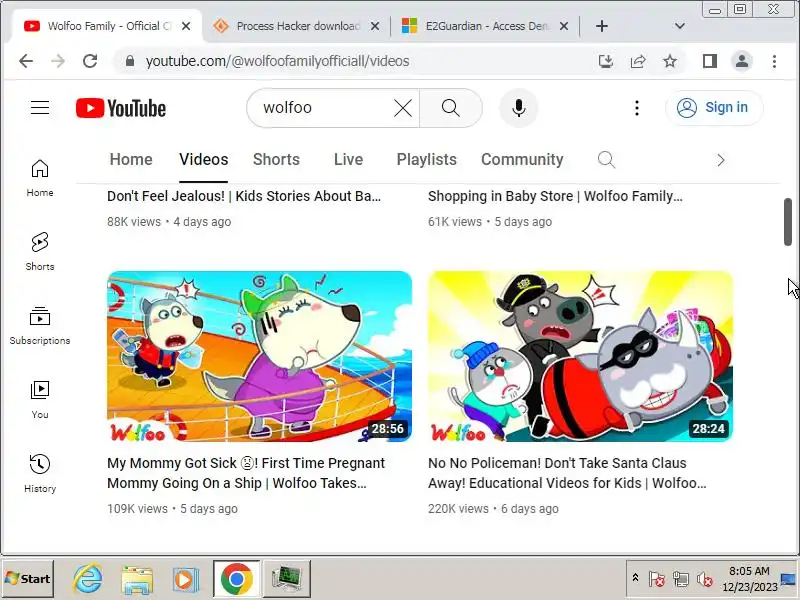Screen dimensions: 800x600
Task: Open the You section in sidebar
Action: point(40,400)
